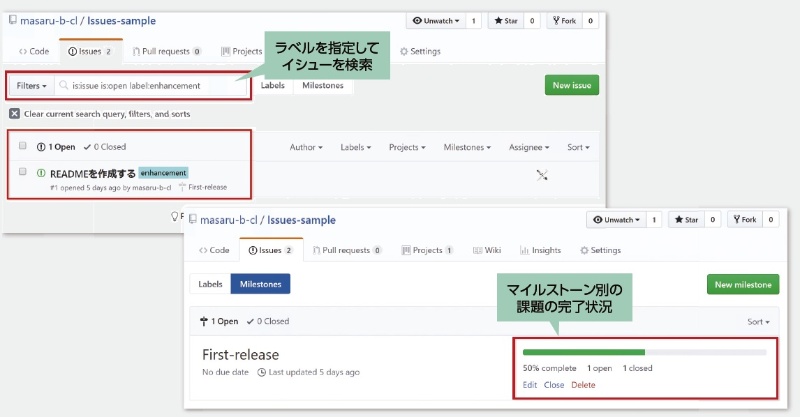Image resolution: width=800 pixels, height=417 pixels.
Task: Switch to Code tab in front window
Action: (x=214, y=251)
